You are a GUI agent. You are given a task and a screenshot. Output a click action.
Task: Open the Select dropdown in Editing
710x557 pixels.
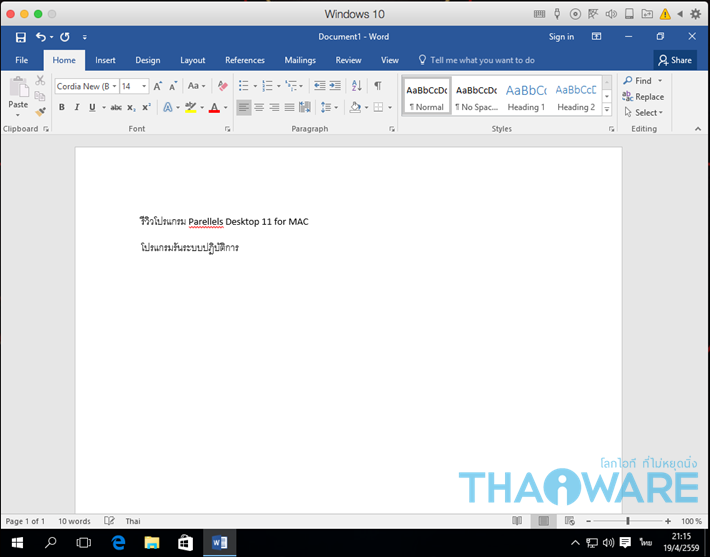[643, 112]
